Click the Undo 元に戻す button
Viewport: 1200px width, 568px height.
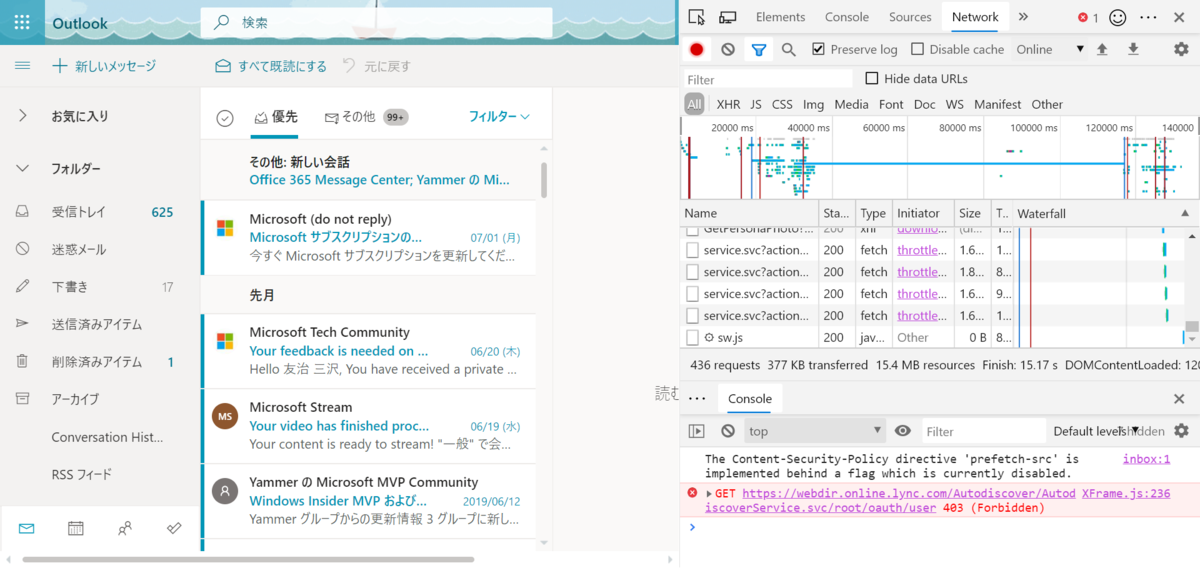tap(376, 66)
